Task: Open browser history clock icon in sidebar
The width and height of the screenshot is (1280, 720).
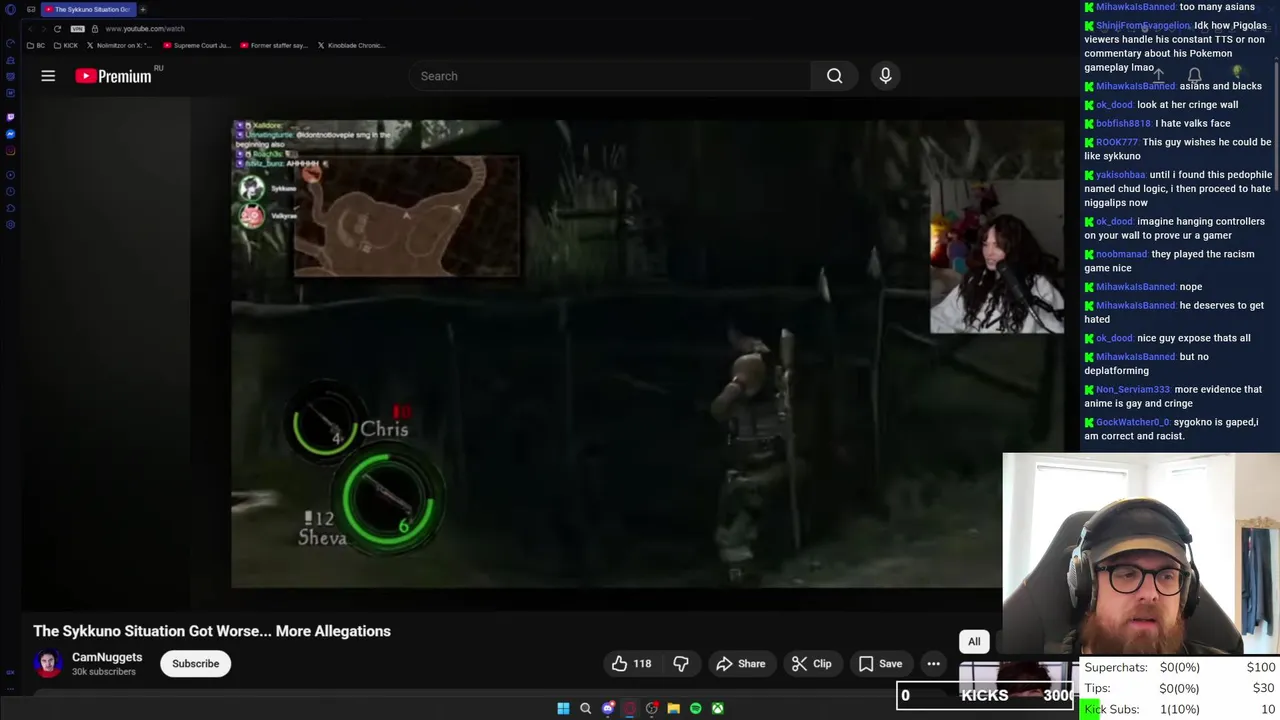Action: coord(10,191)
